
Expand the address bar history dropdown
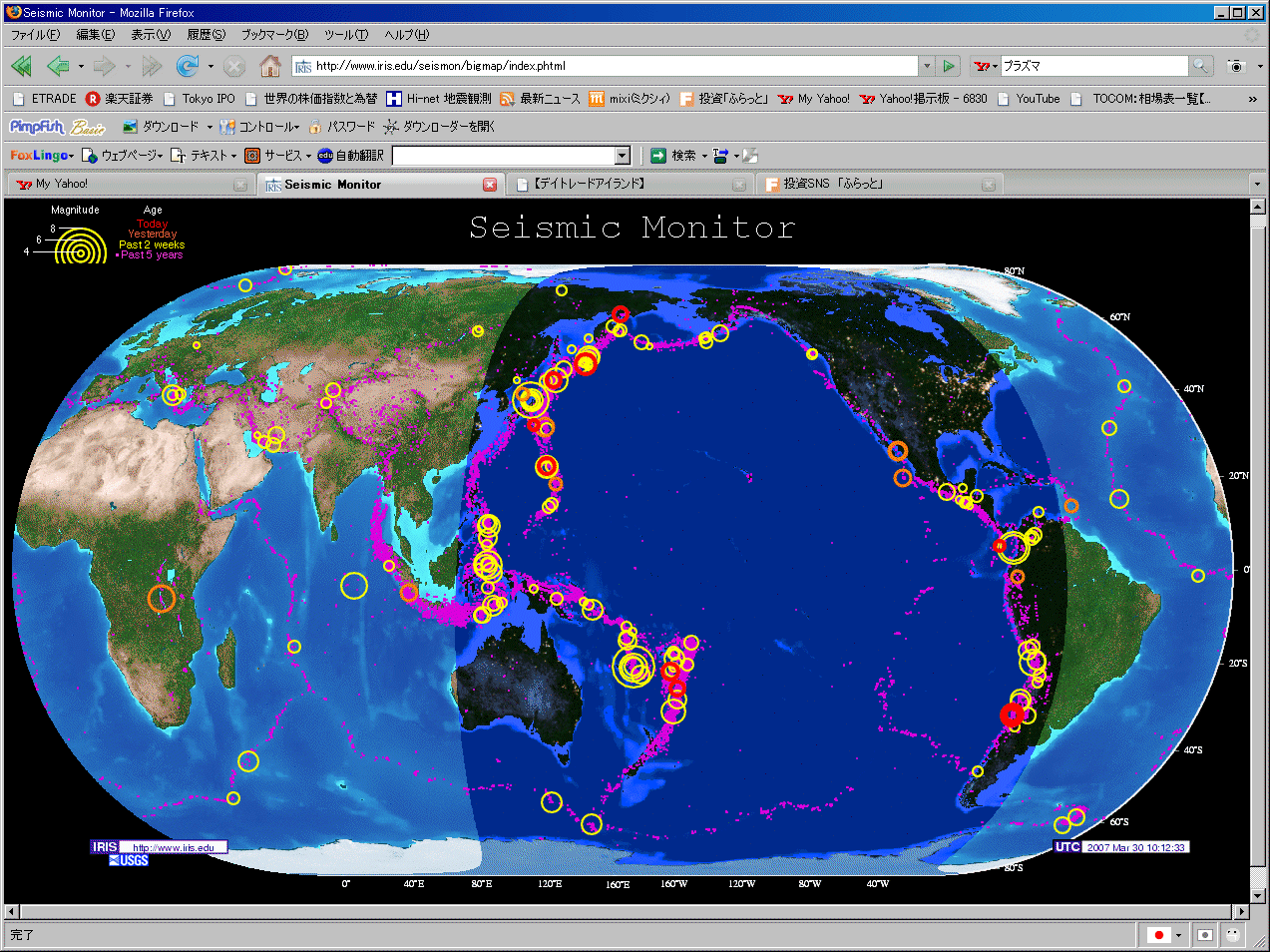tap(927, 66)
